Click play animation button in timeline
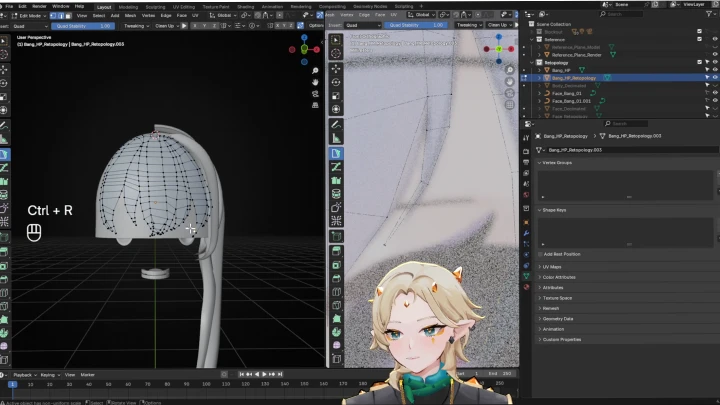The height and width of the screenshot is (405, 720). coord(264,374)
